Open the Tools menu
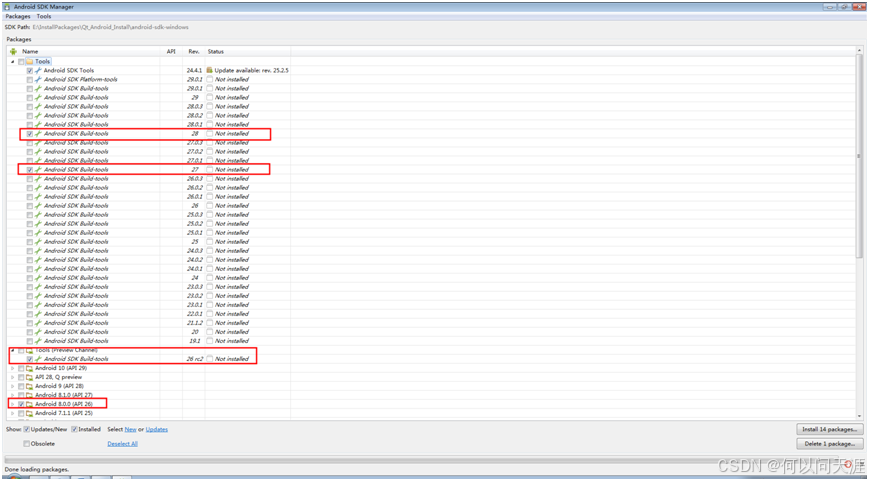 point(44,17)
